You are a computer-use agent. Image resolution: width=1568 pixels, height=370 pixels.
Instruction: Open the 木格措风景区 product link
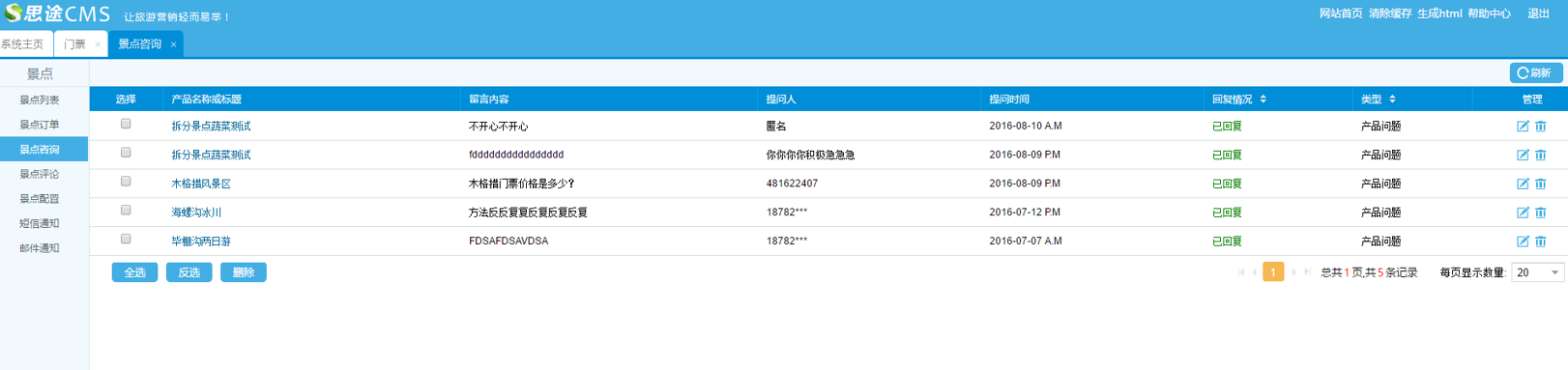point(201,184)
